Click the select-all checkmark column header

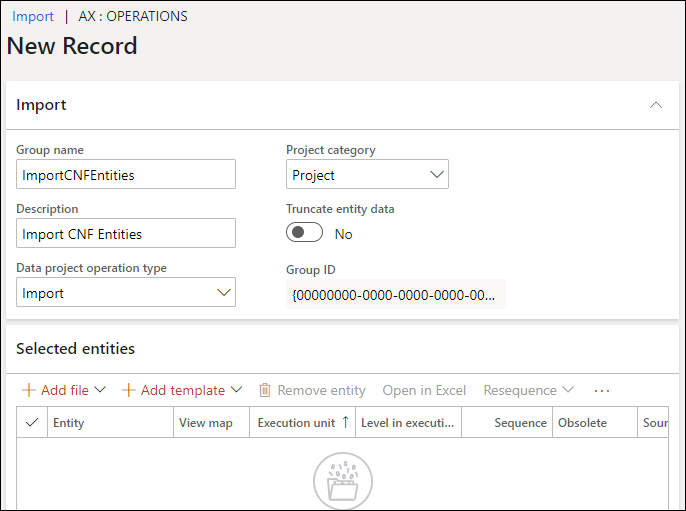tap(31, 423)
